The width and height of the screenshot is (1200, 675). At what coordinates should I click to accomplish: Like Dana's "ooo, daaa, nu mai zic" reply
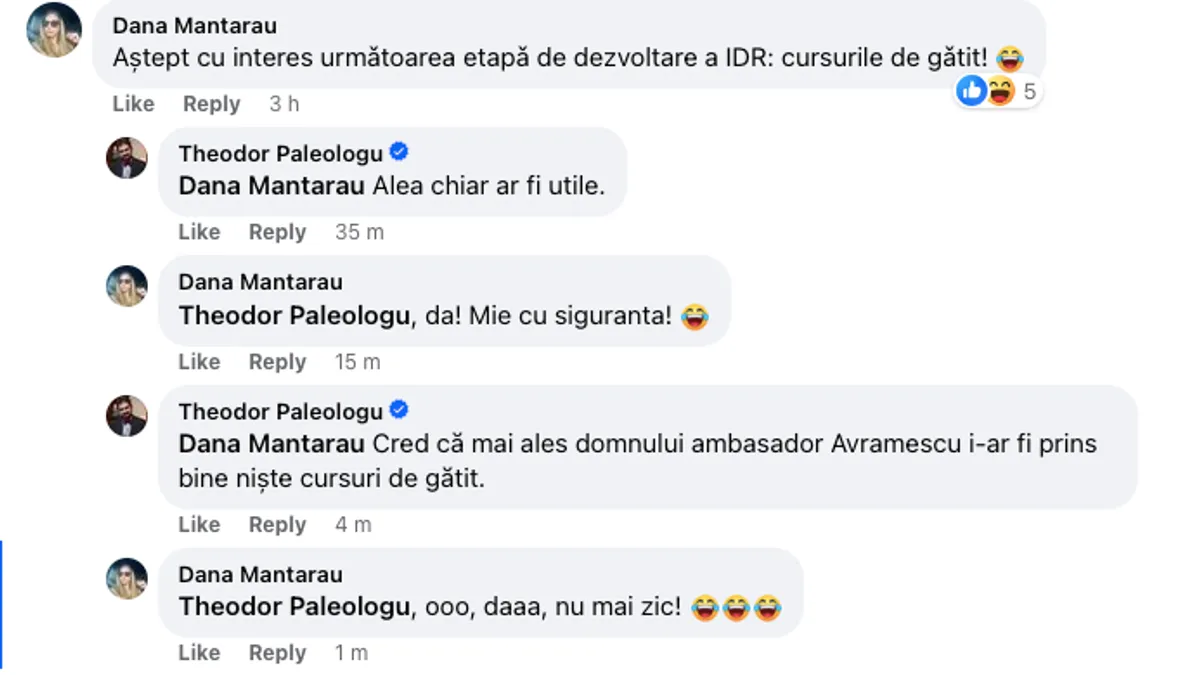point(199,653)
